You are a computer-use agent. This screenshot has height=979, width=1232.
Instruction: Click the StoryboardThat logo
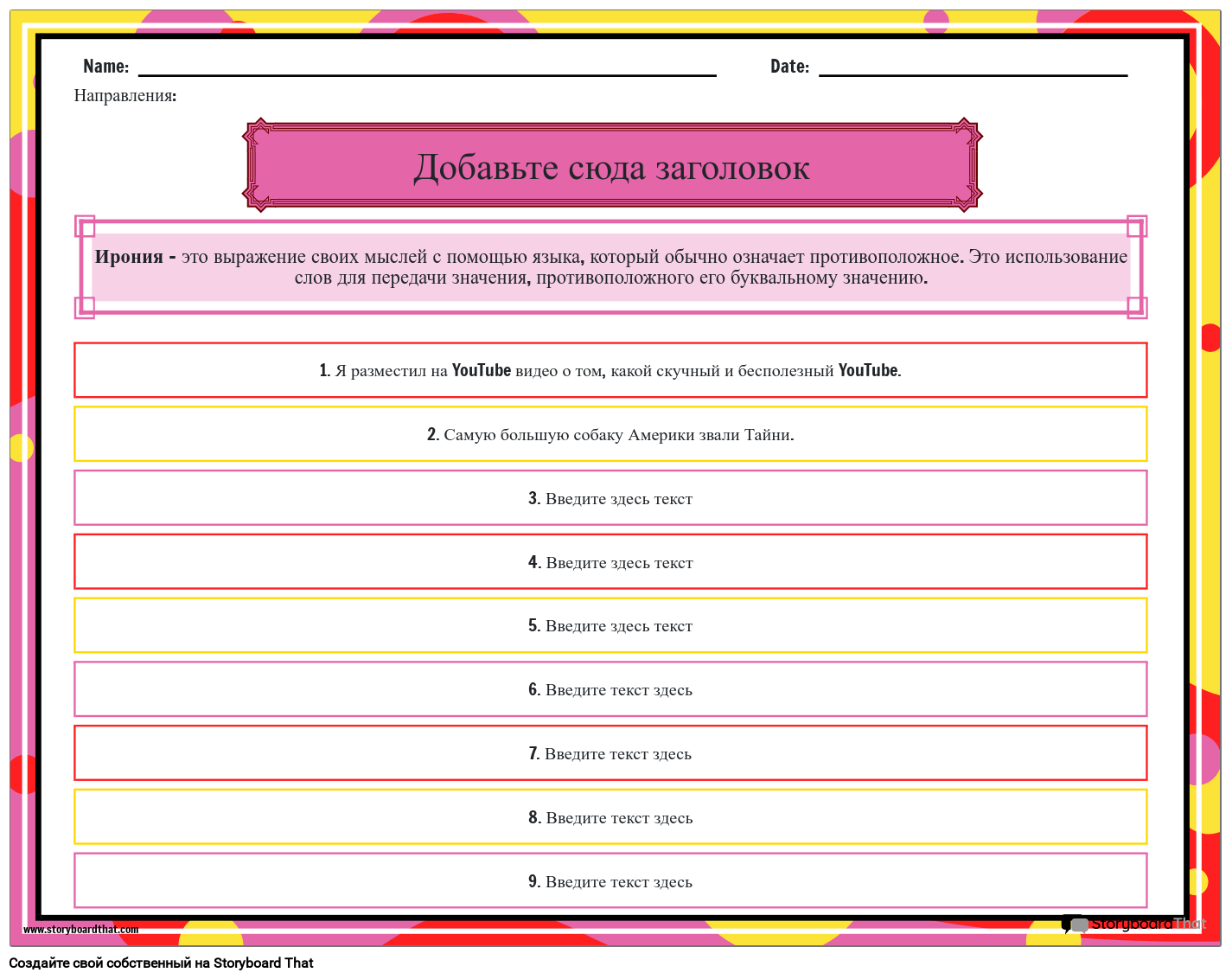click(x=1133, y=925)
